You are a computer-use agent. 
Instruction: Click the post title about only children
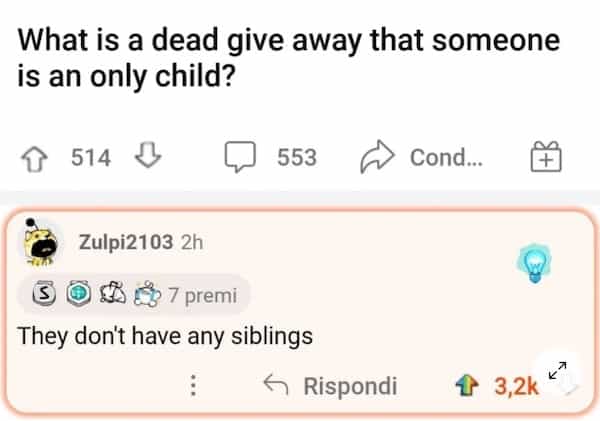pyautogui.click(x=288, y=56)
